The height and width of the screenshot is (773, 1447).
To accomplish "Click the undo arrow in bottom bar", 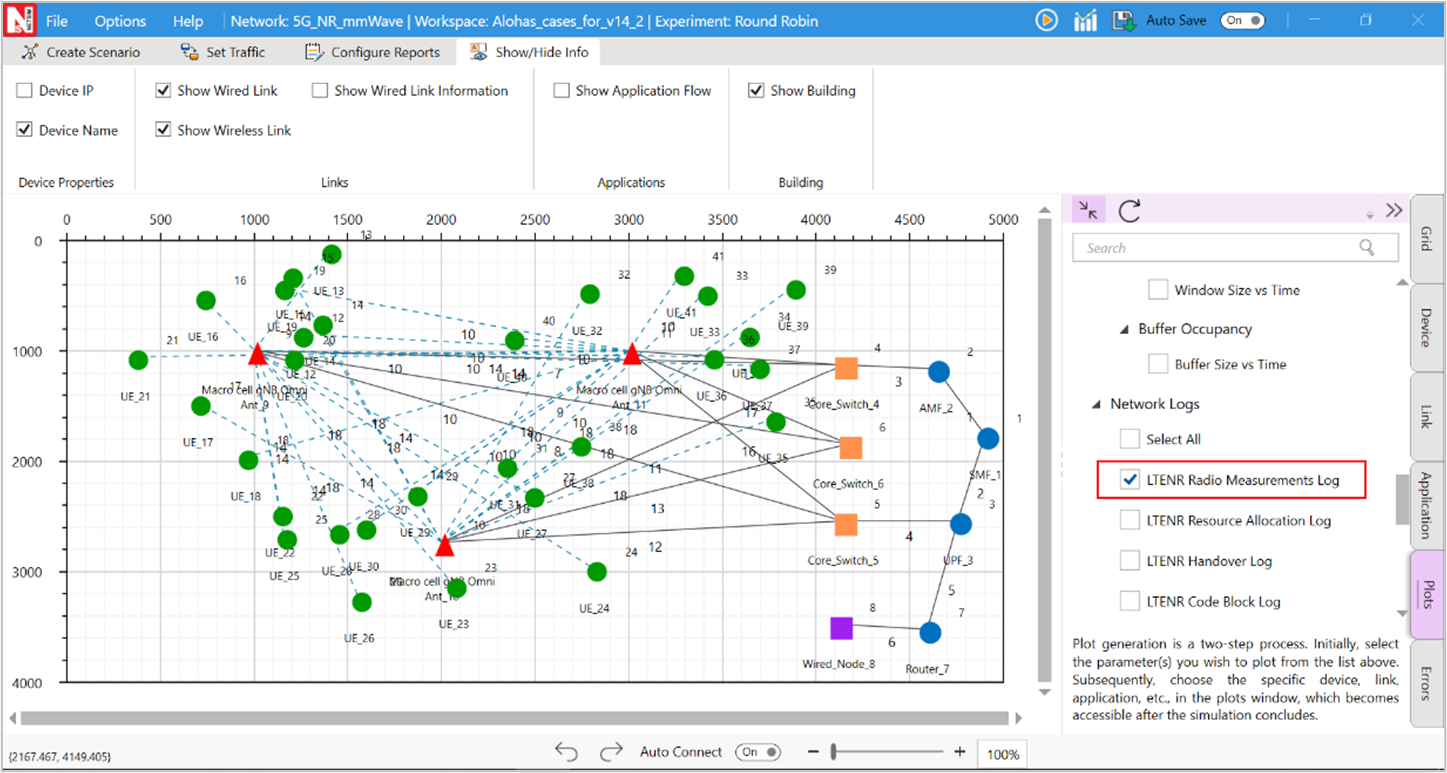I will pyautogui.click(x=567, y=752).
